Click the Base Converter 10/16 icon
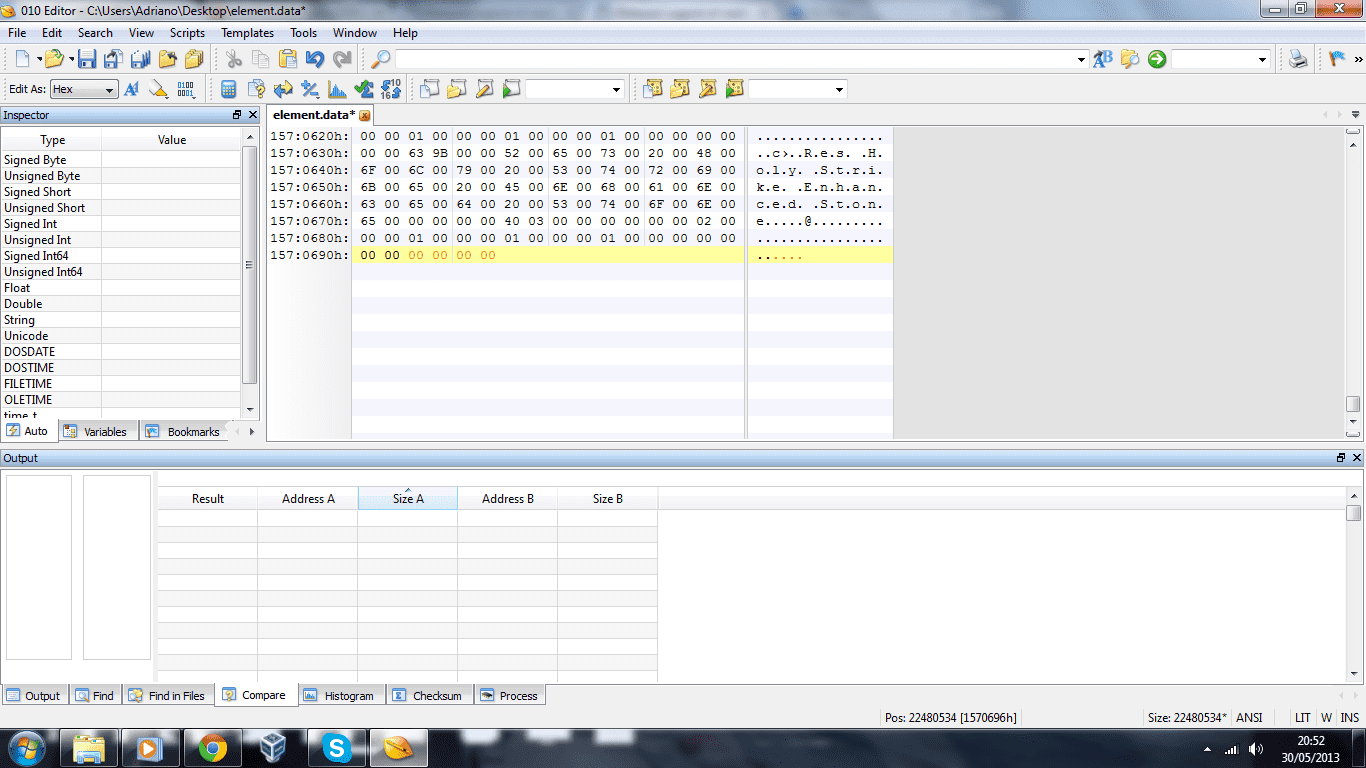Image resolution: width=1366 pixels, height=768 pixels. point(391,89)
